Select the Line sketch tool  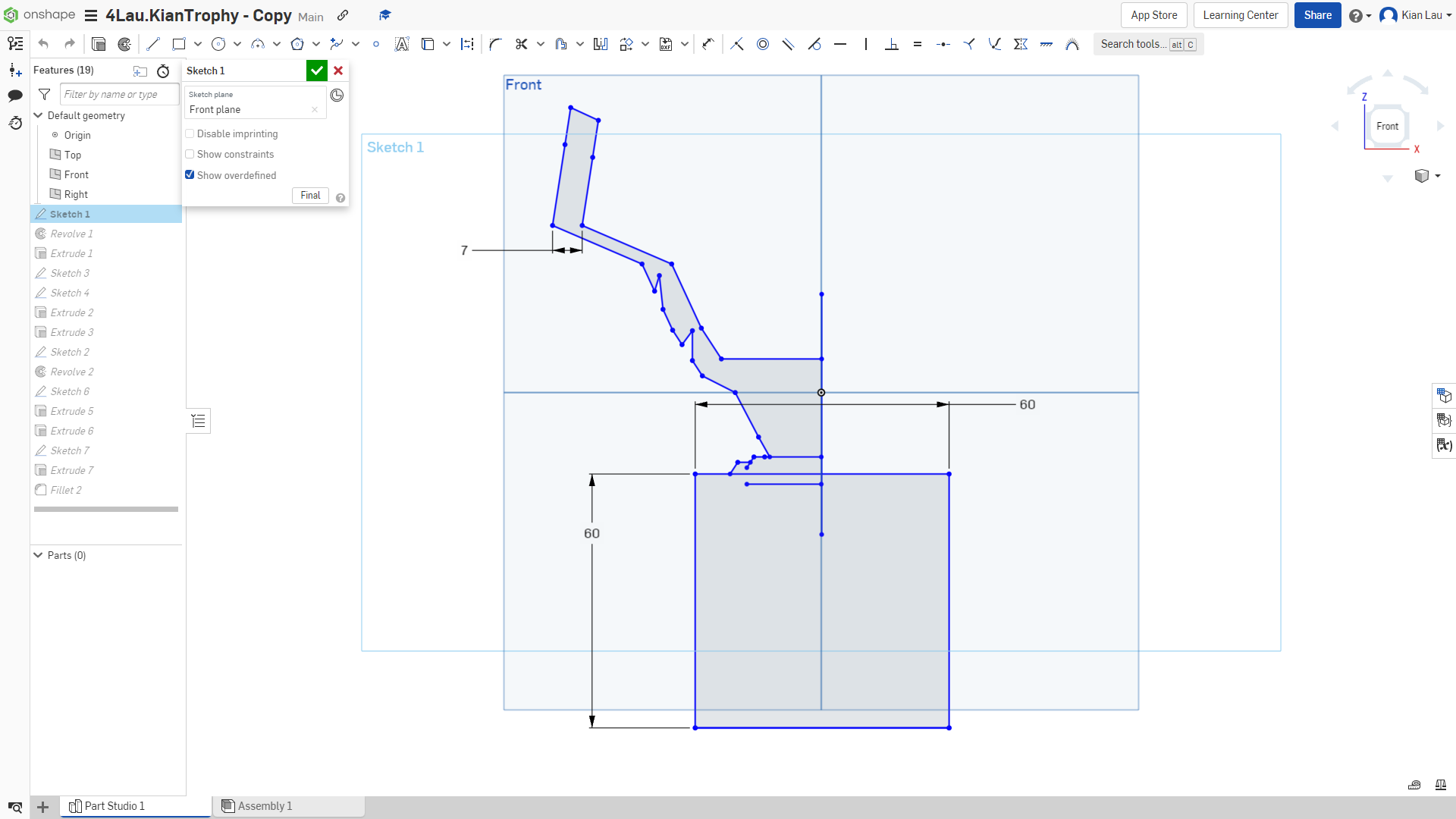coord(152,44)
